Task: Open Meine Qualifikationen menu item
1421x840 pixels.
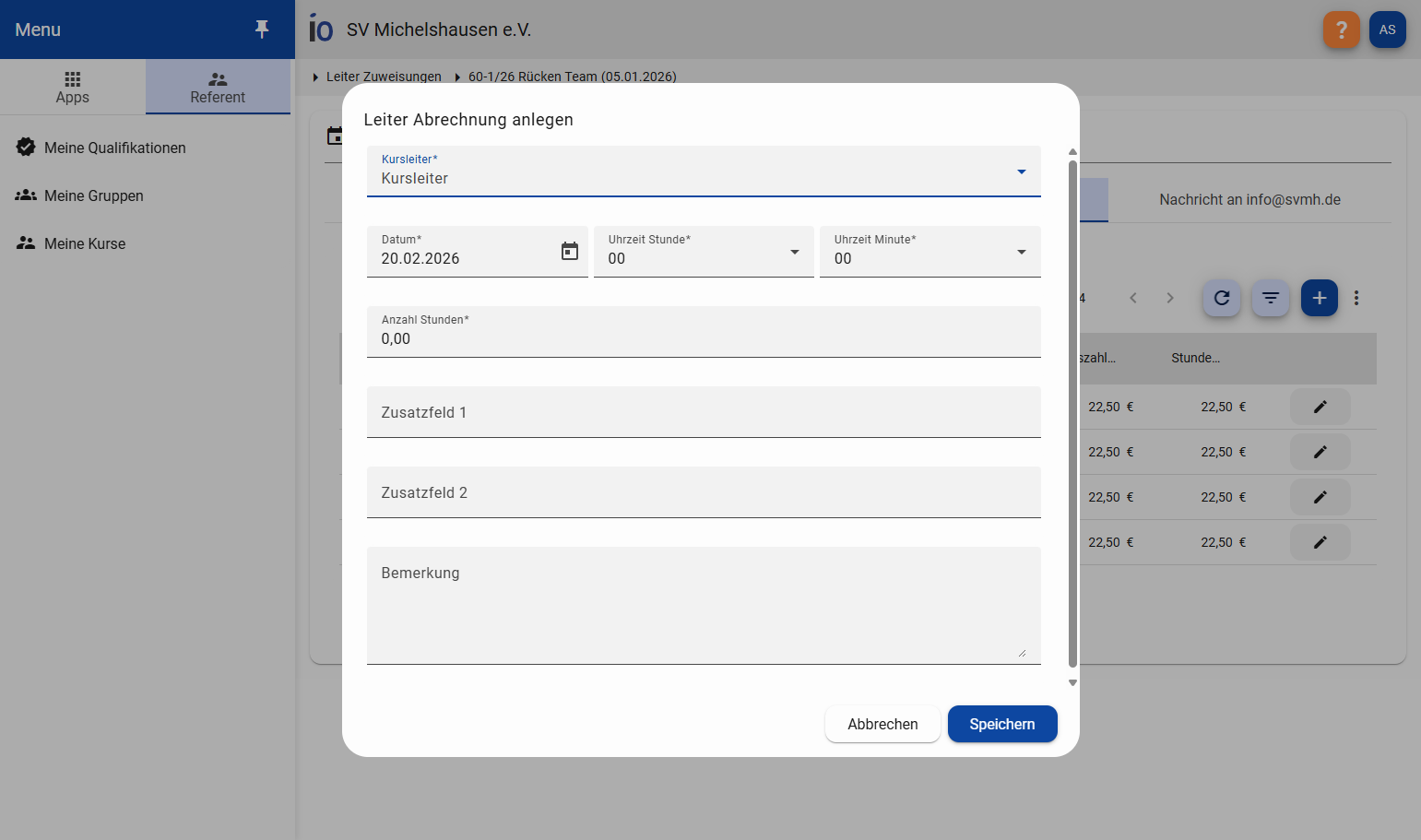Action: point(148,148)
